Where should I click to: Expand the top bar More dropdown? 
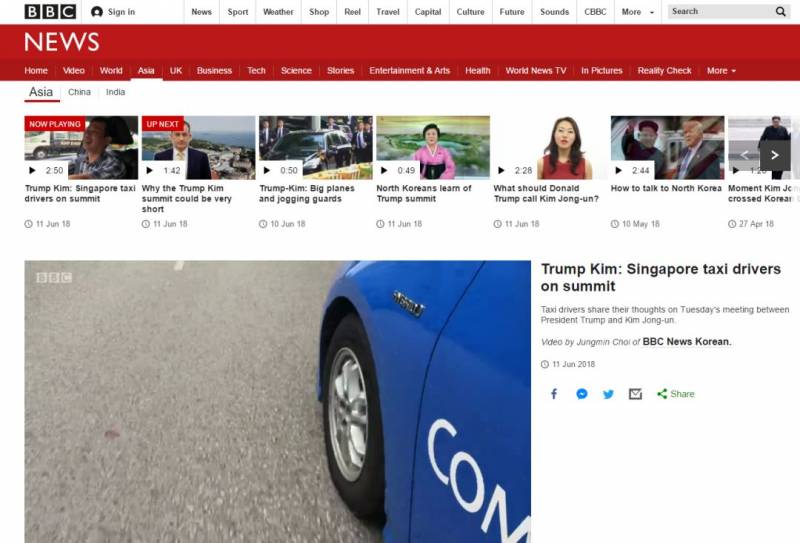[x=638, y=12]
